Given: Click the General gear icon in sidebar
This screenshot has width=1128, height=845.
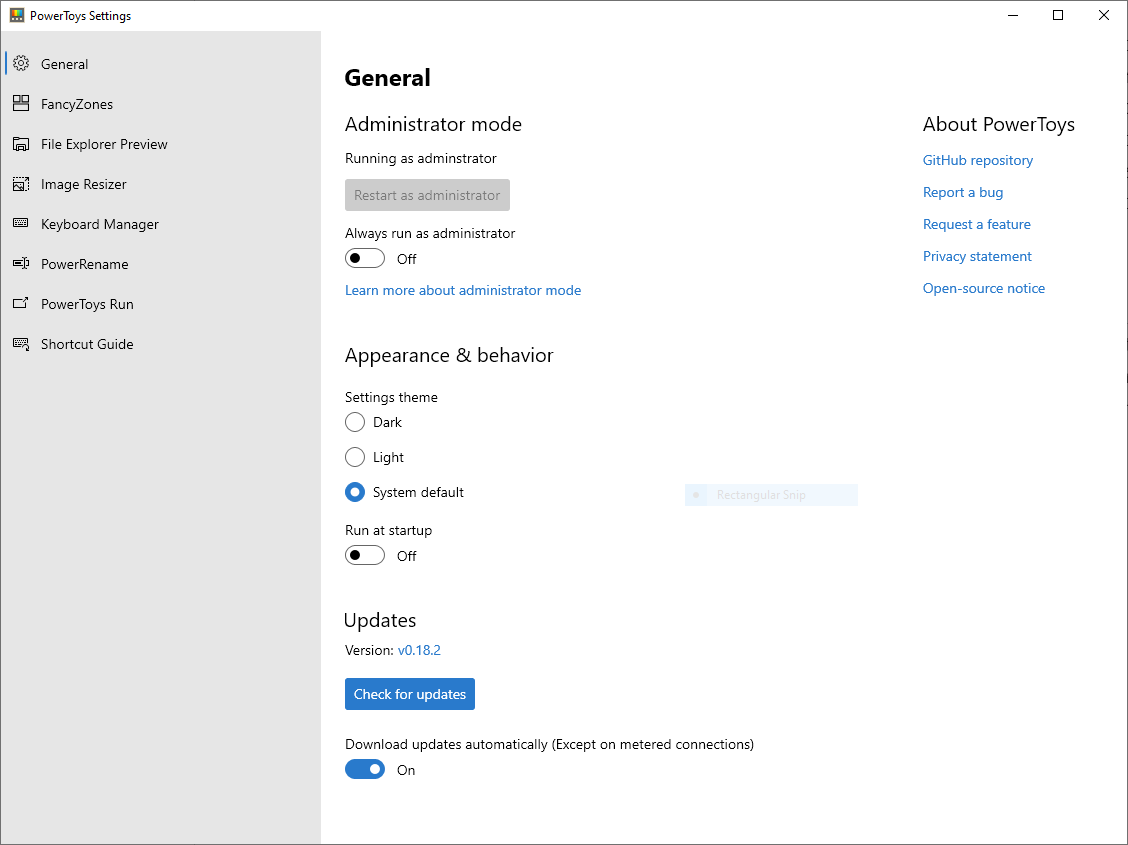Looking at the screenshot, I should coord(21,64).
